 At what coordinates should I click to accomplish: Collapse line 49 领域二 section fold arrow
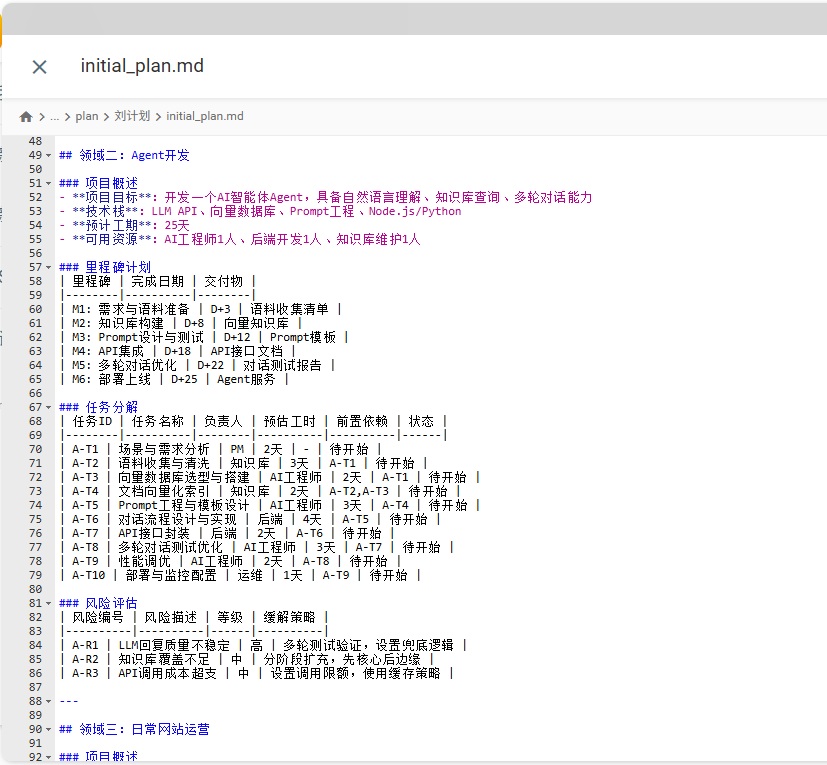[x=49, y=156]
